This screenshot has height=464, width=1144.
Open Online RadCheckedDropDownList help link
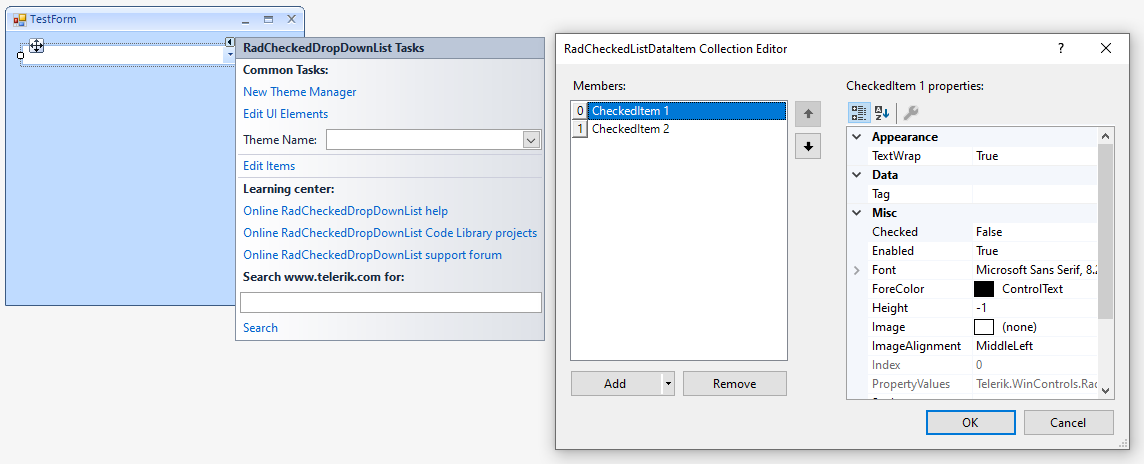pyautogui.click(x=345, y=211)
